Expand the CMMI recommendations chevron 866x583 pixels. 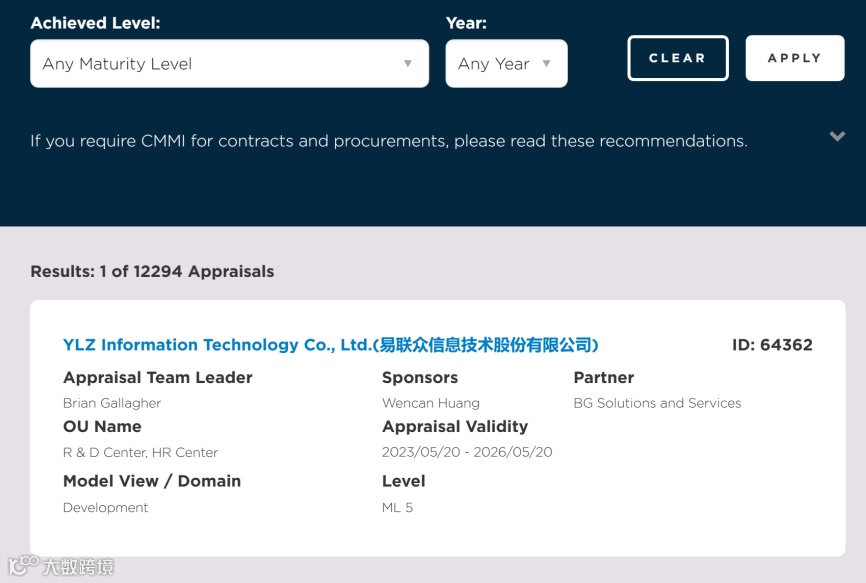click(x=837, y=136)
